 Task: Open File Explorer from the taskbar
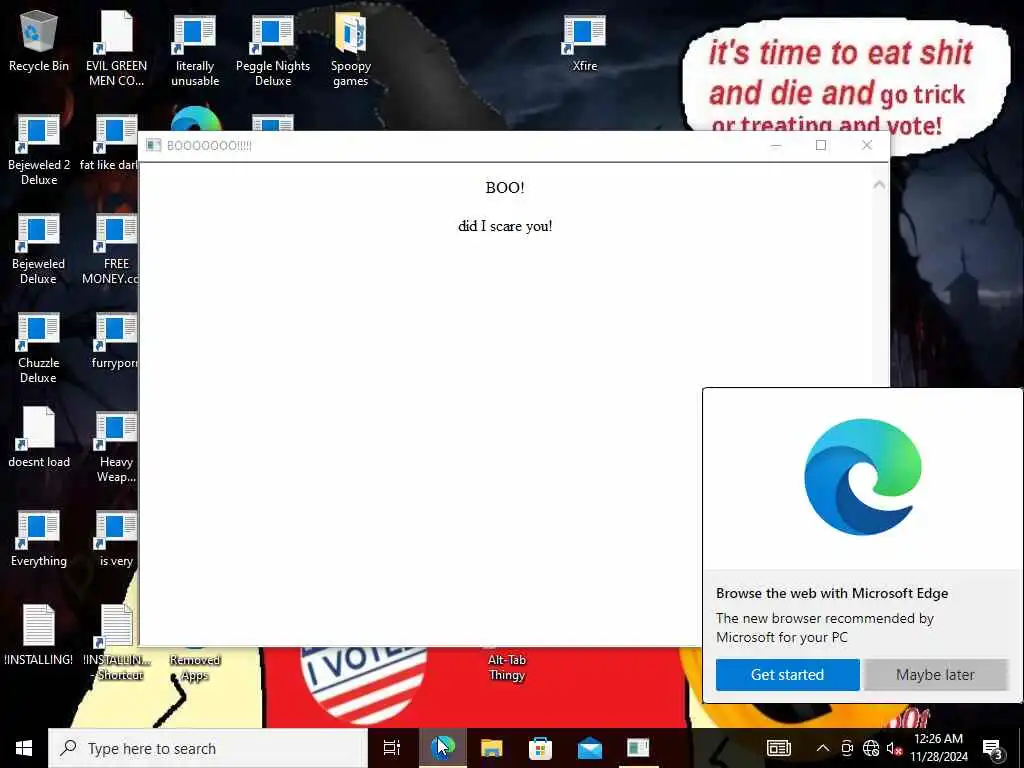(492, 748)
